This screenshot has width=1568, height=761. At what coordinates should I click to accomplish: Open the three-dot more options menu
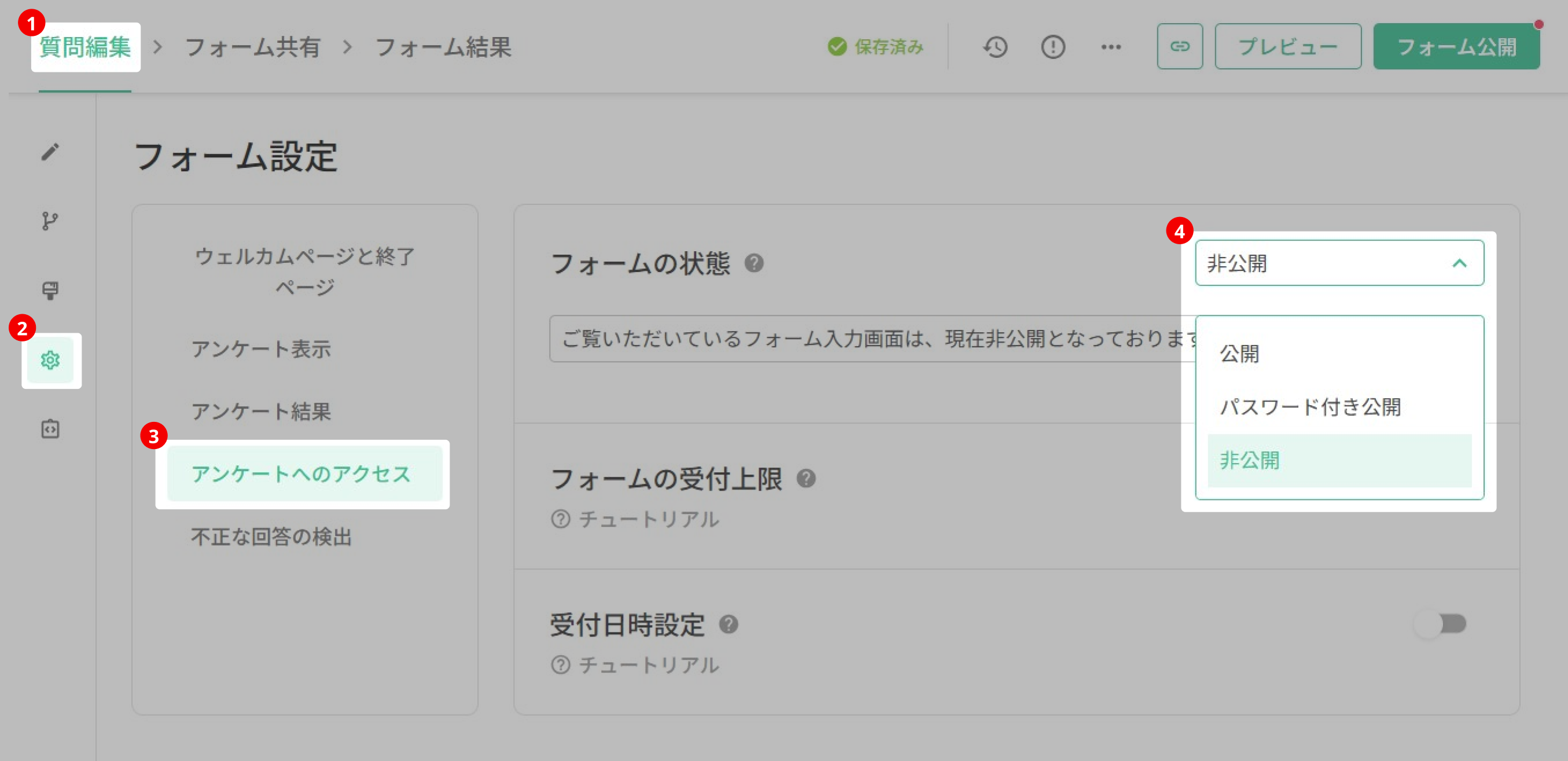1111,47
